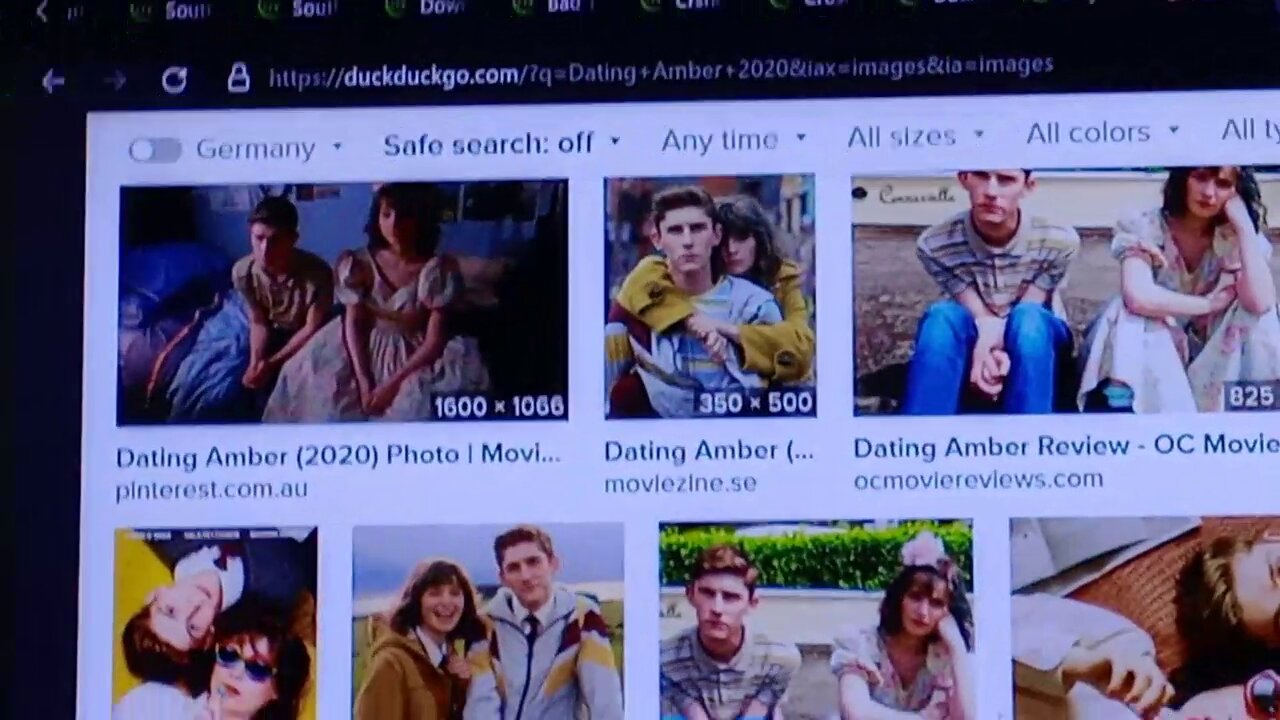Image resolution: width=1280 pixels, height=720 pixels.
Task: Open the ocmoviereviews.com source link
Action: [978, 479]
